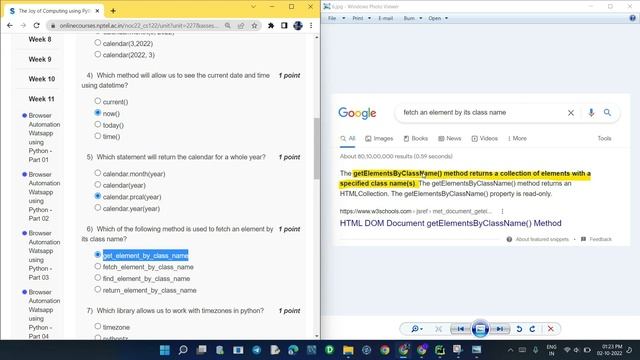This screenshot has height=360, width=640.
Task: Collapse Week 11 section
Action: (41, 99)
